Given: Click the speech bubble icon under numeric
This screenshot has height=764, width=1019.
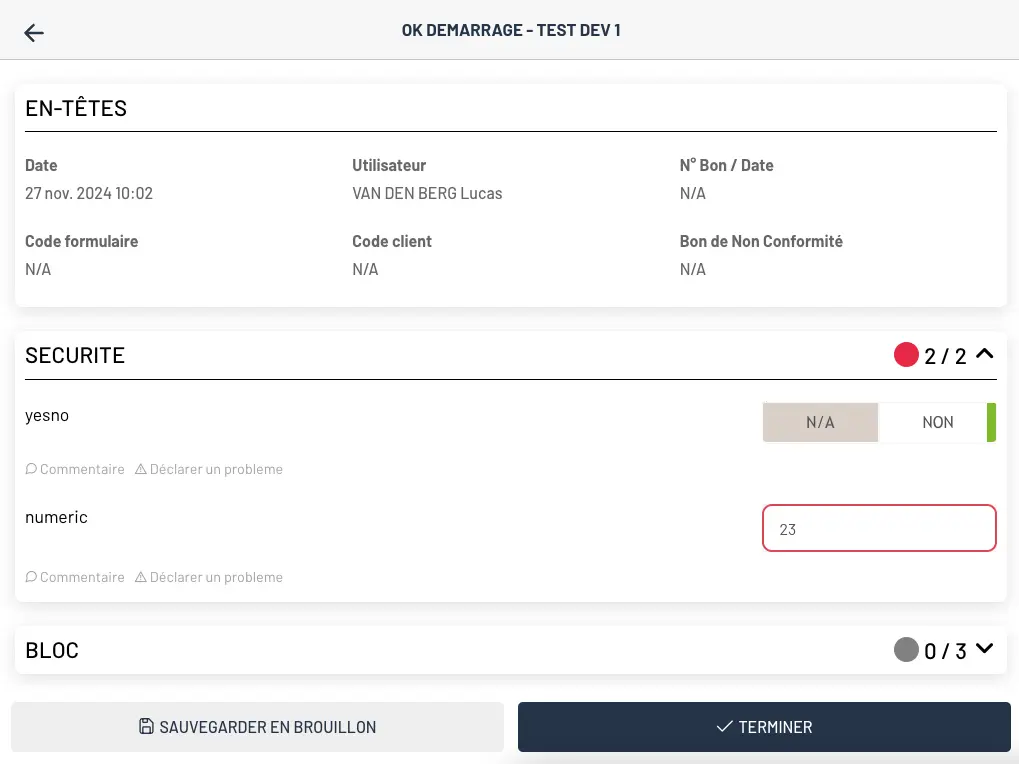Looking at the screenshot, I should [x=31, y=576].
